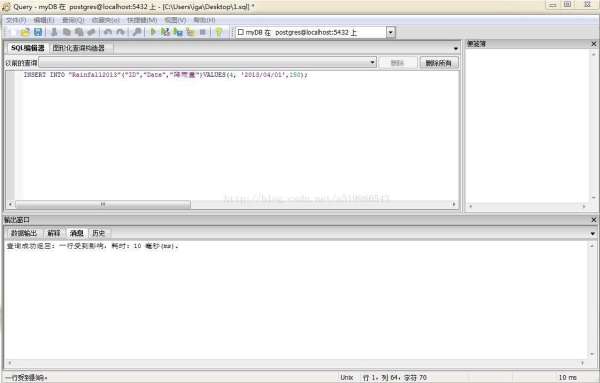The width and height of the screenshot is (600, 383).
Task: Click the Explain query toolbar icon
Action: pos(190,33)
